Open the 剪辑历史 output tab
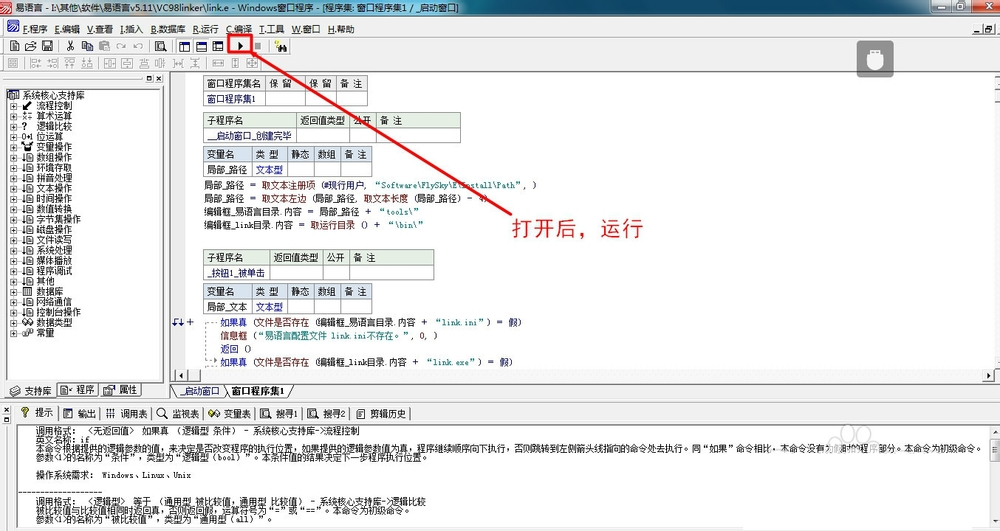The image size is (1000, 531). point(381,414)
